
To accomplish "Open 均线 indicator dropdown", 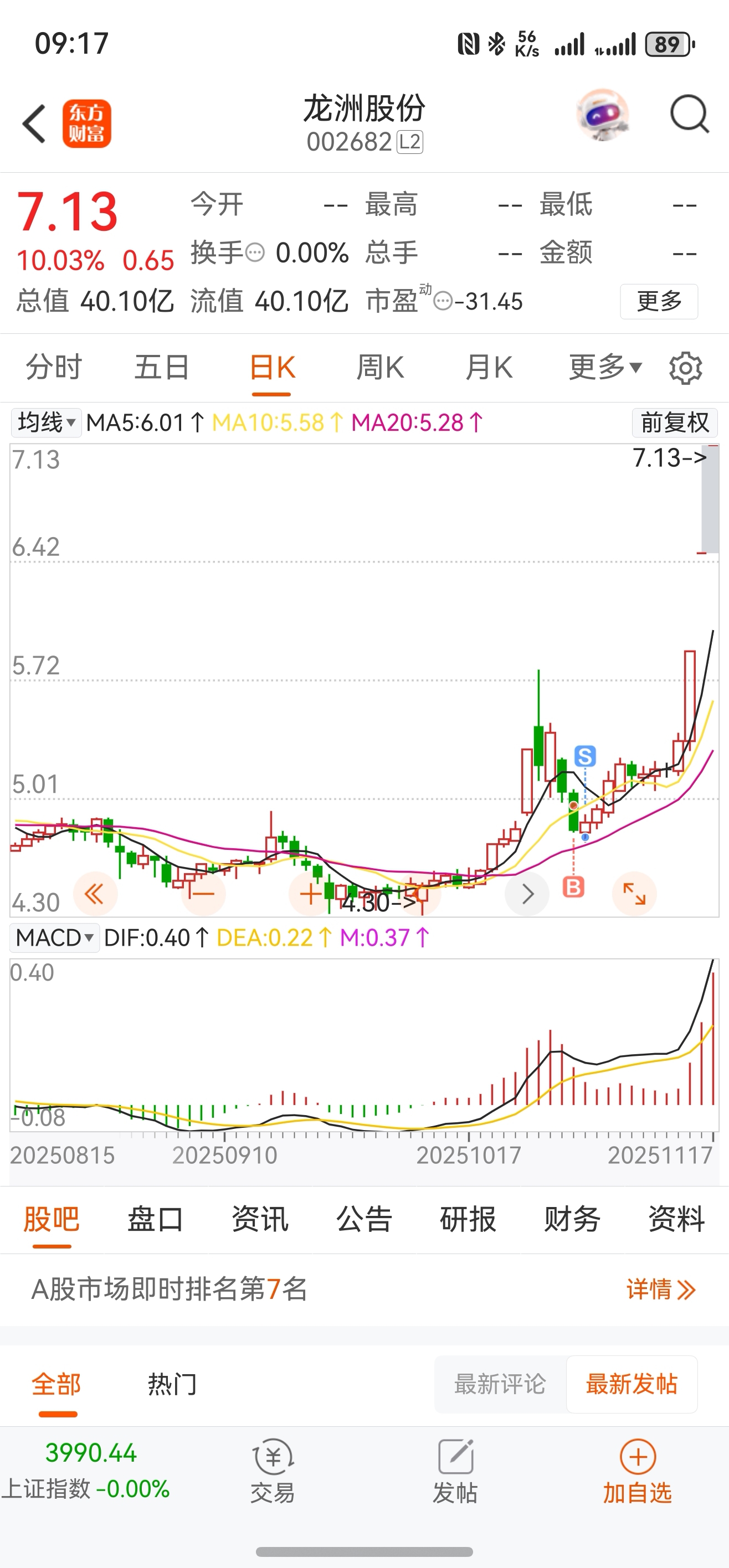I will [x=47, y=422].
